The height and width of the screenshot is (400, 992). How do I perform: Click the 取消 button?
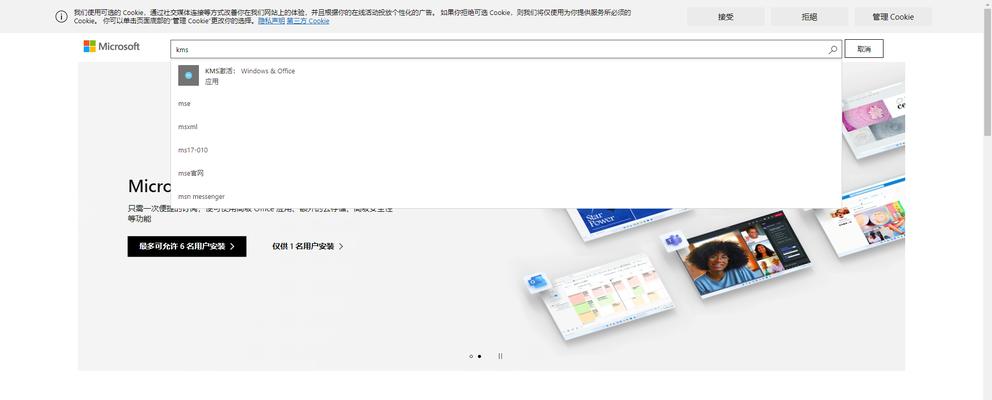[x=864, y=49]
